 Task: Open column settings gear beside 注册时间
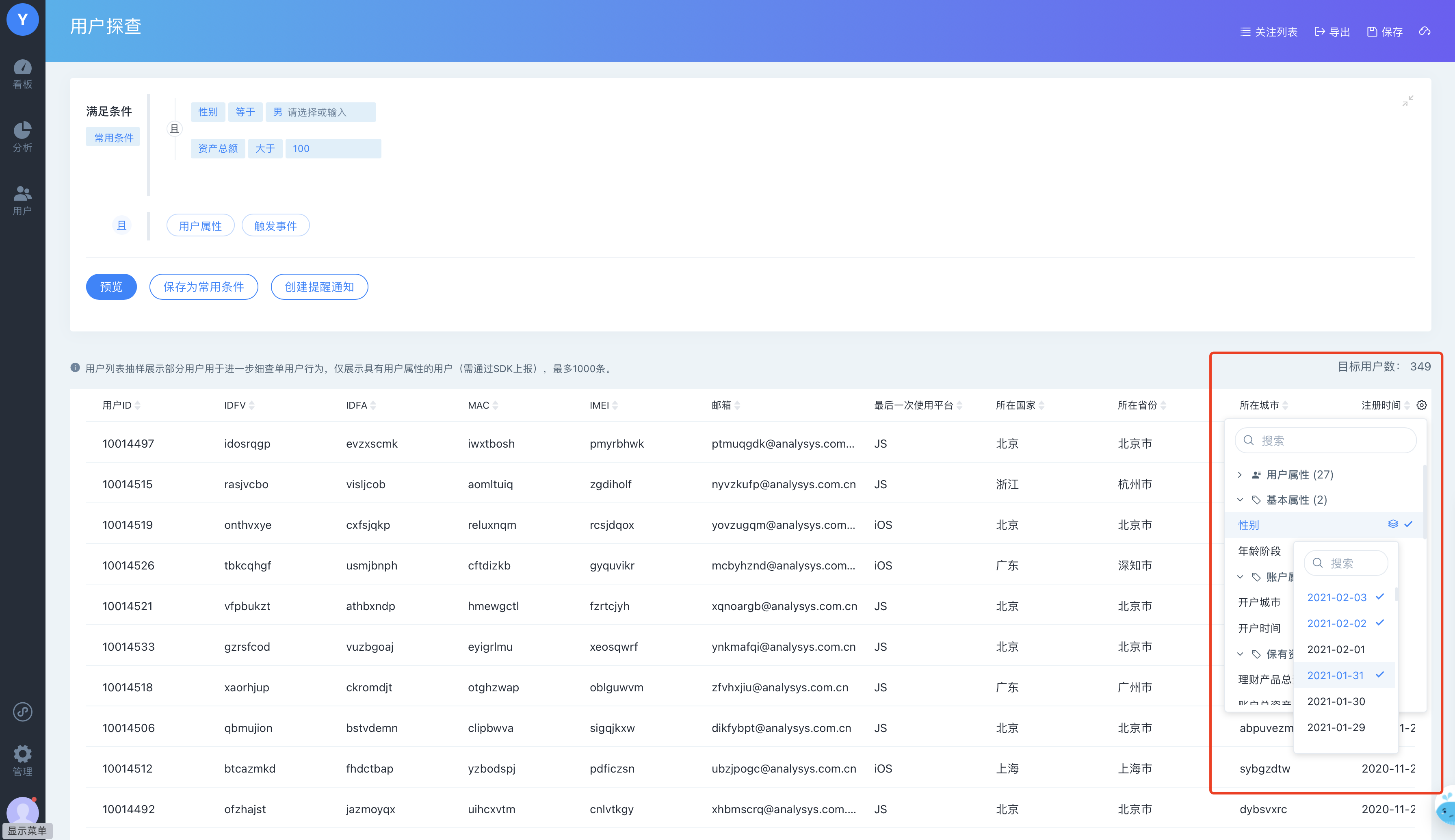click(1422, 405)
